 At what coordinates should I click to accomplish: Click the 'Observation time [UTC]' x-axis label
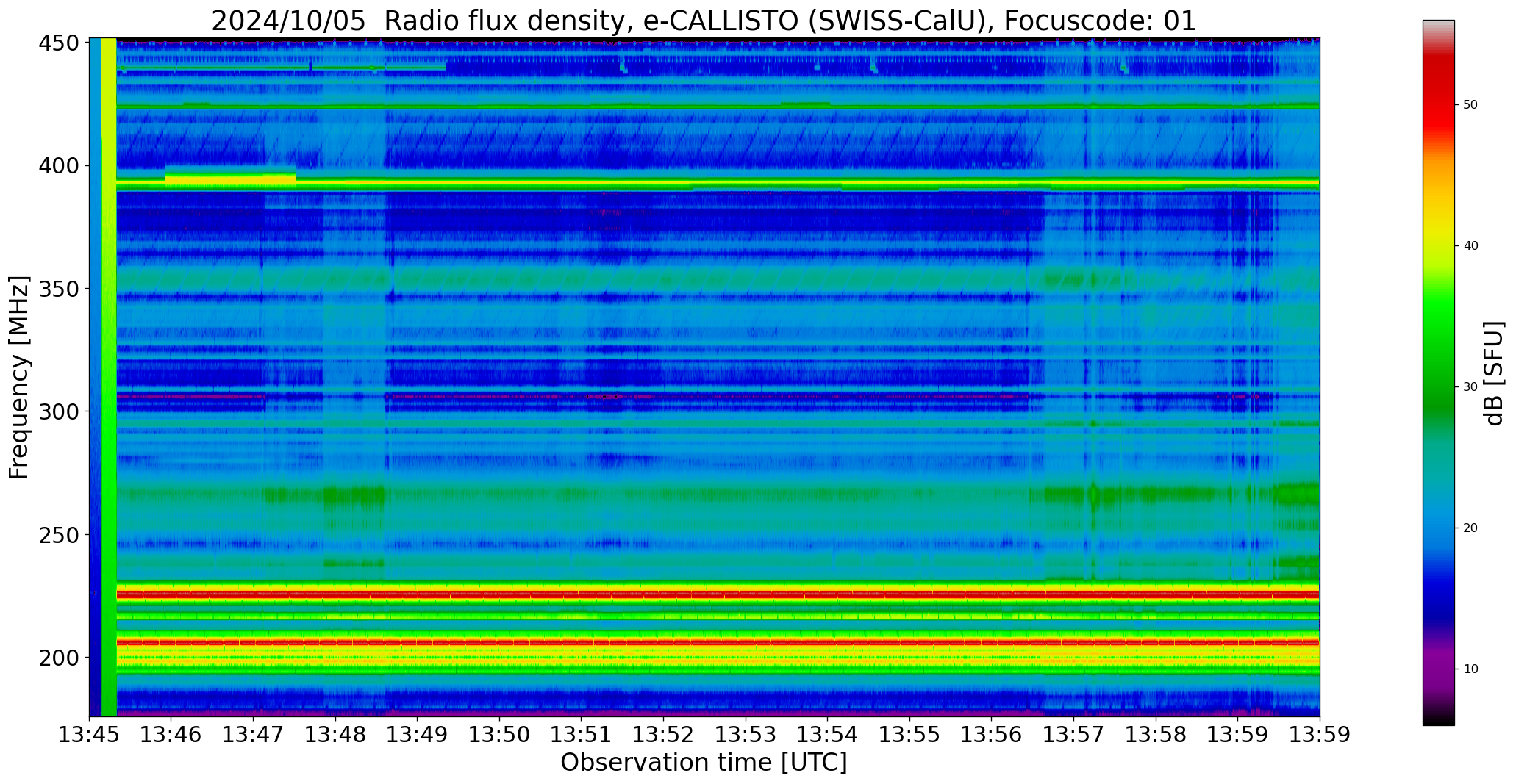(x=704, y=762)
